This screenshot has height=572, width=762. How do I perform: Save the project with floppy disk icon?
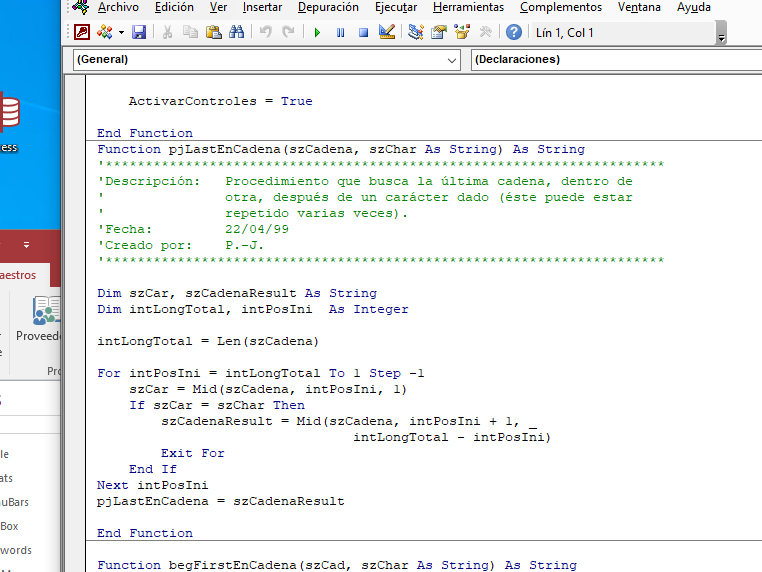tap(139, 33)
